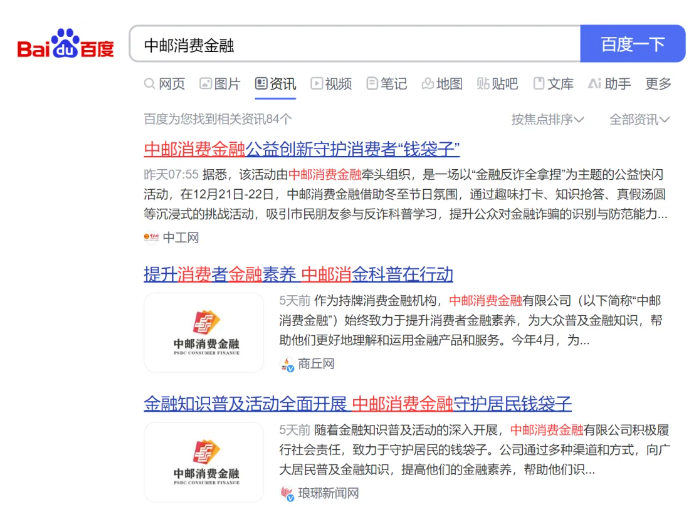
Task: Click the 中工网 source favicon
Action: (x=151, y=238)
